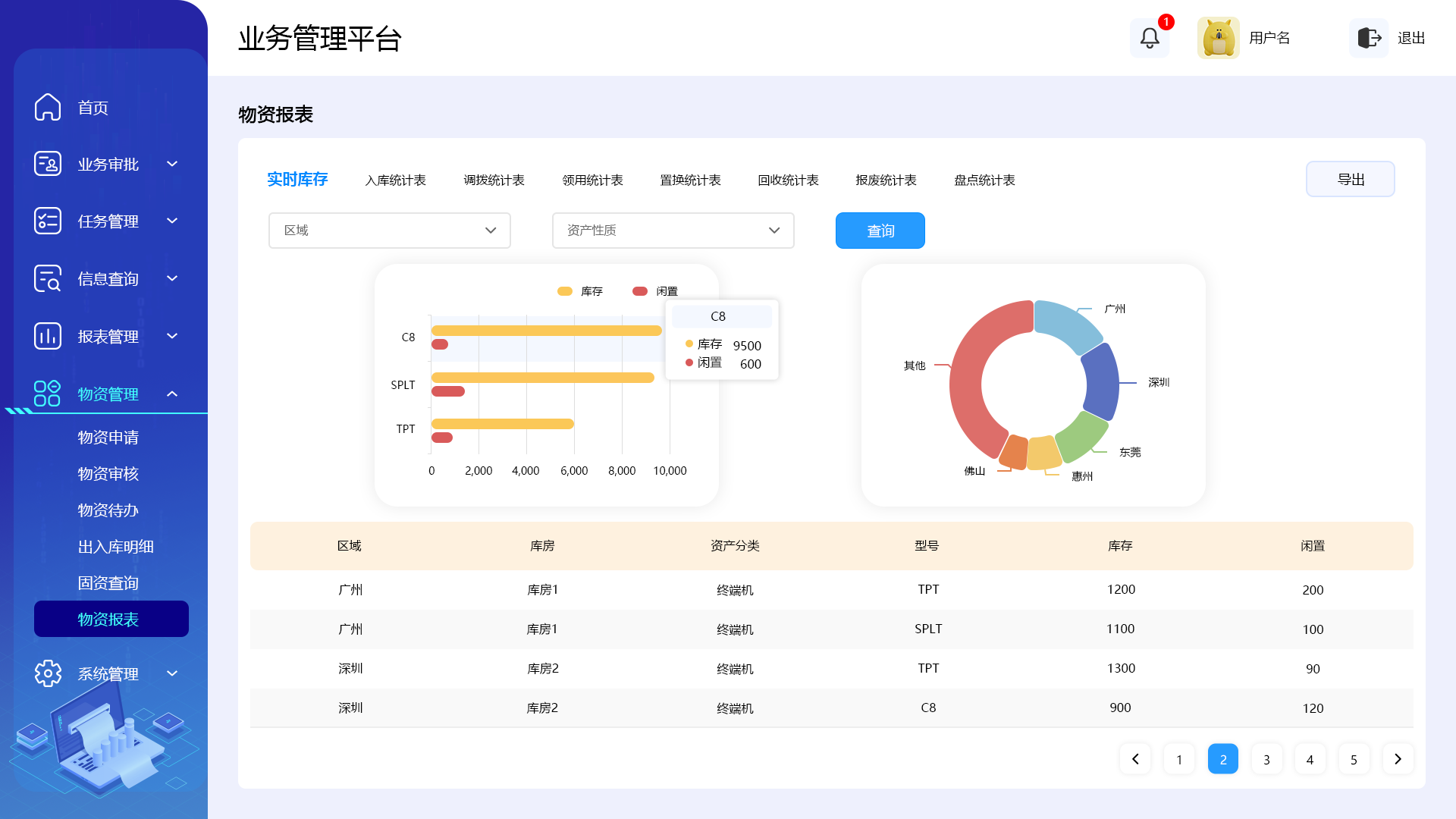Click the notification bell icon
This screenshot has width=1456, height=819.
[x=1150, y=38]
